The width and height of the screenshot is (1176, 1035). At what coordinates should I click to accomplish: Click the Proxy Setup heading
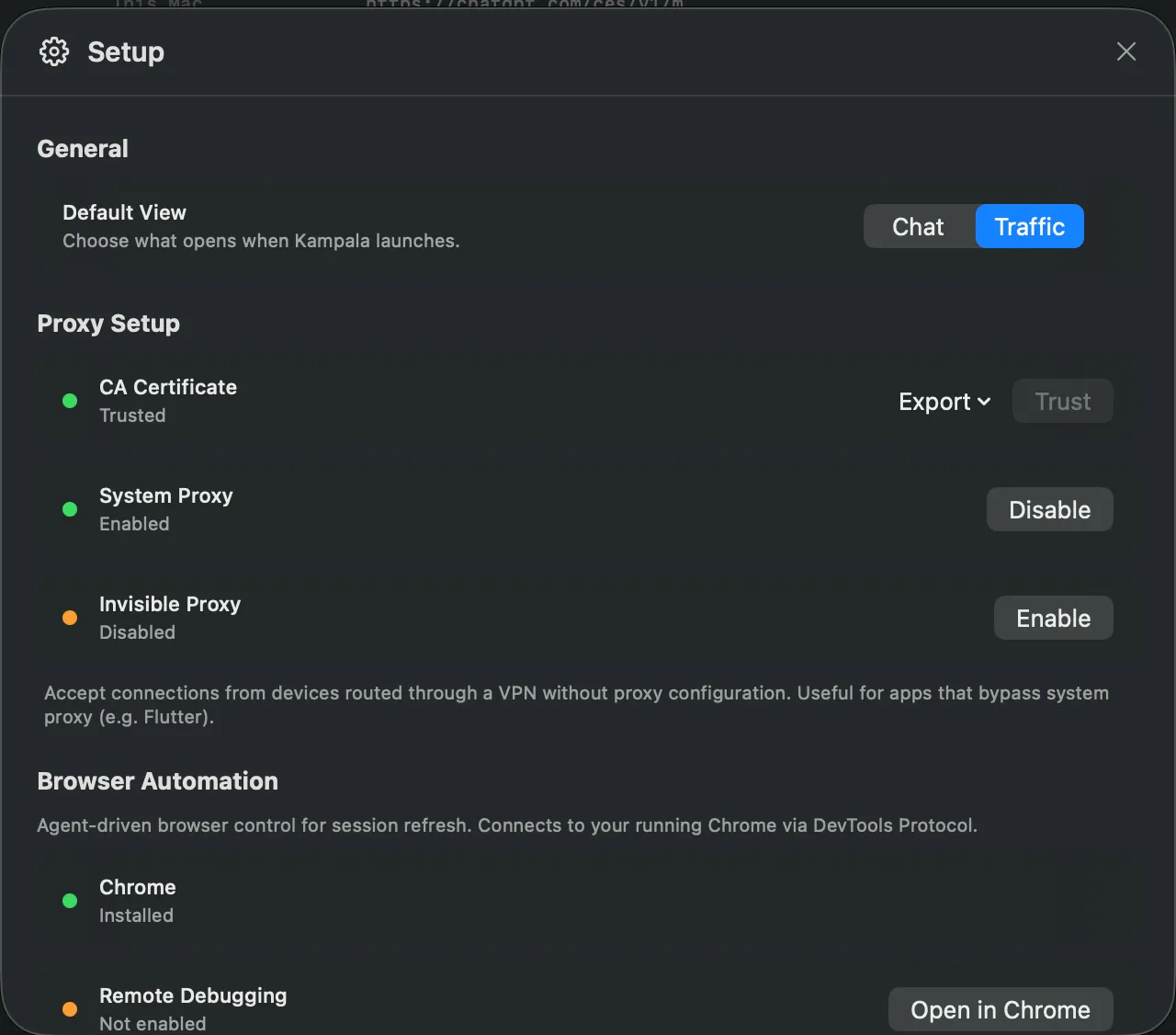click(x=108, y=324)
